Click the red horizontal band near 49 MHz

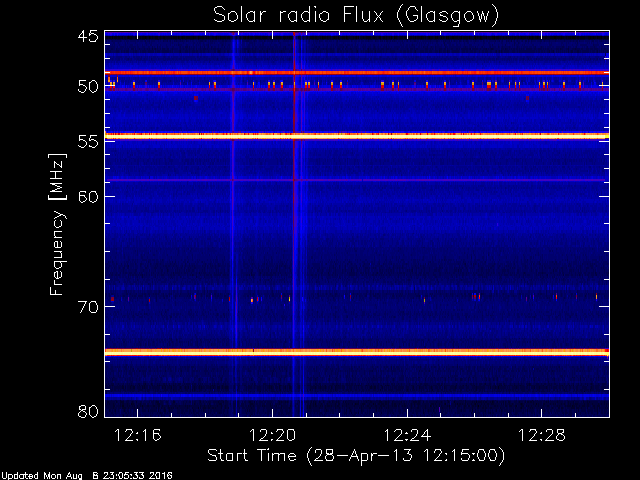pyautogui.click(x=357, y=73)
